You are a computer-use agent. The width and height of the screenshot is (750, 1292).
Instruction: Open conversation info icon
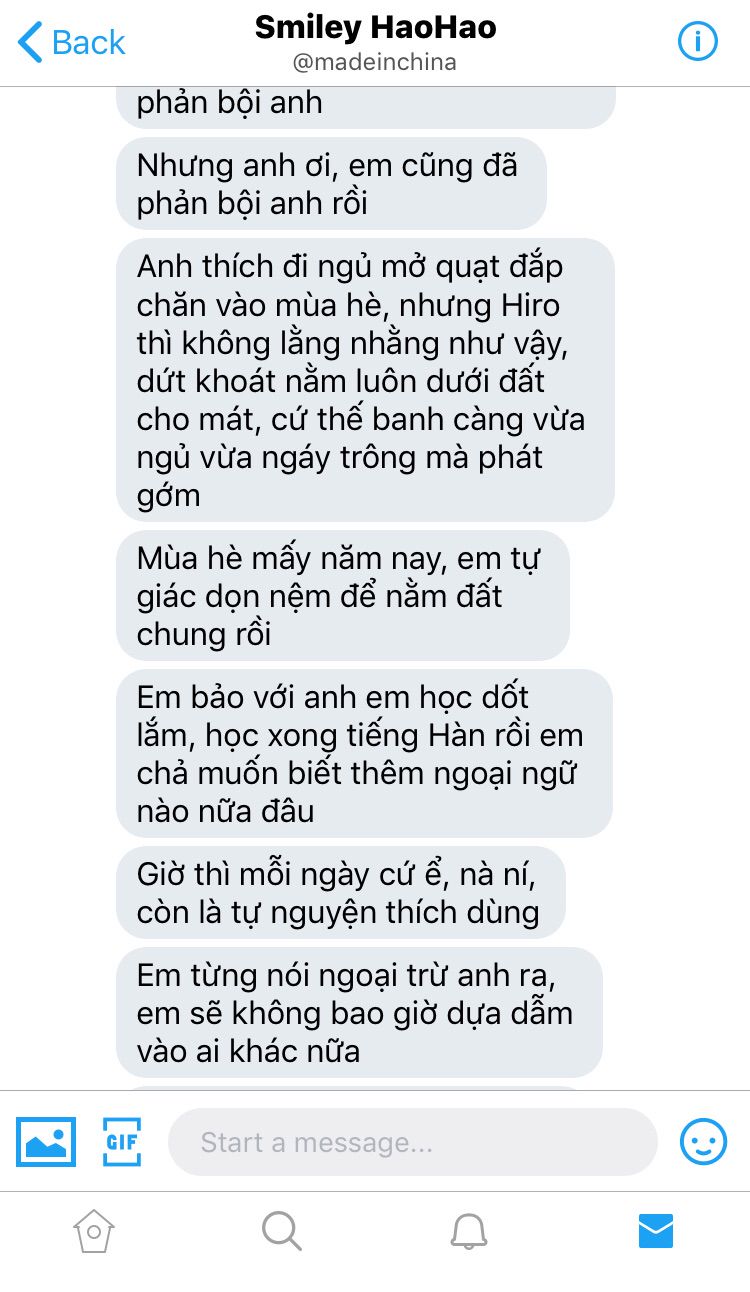(x=698, y=42)
